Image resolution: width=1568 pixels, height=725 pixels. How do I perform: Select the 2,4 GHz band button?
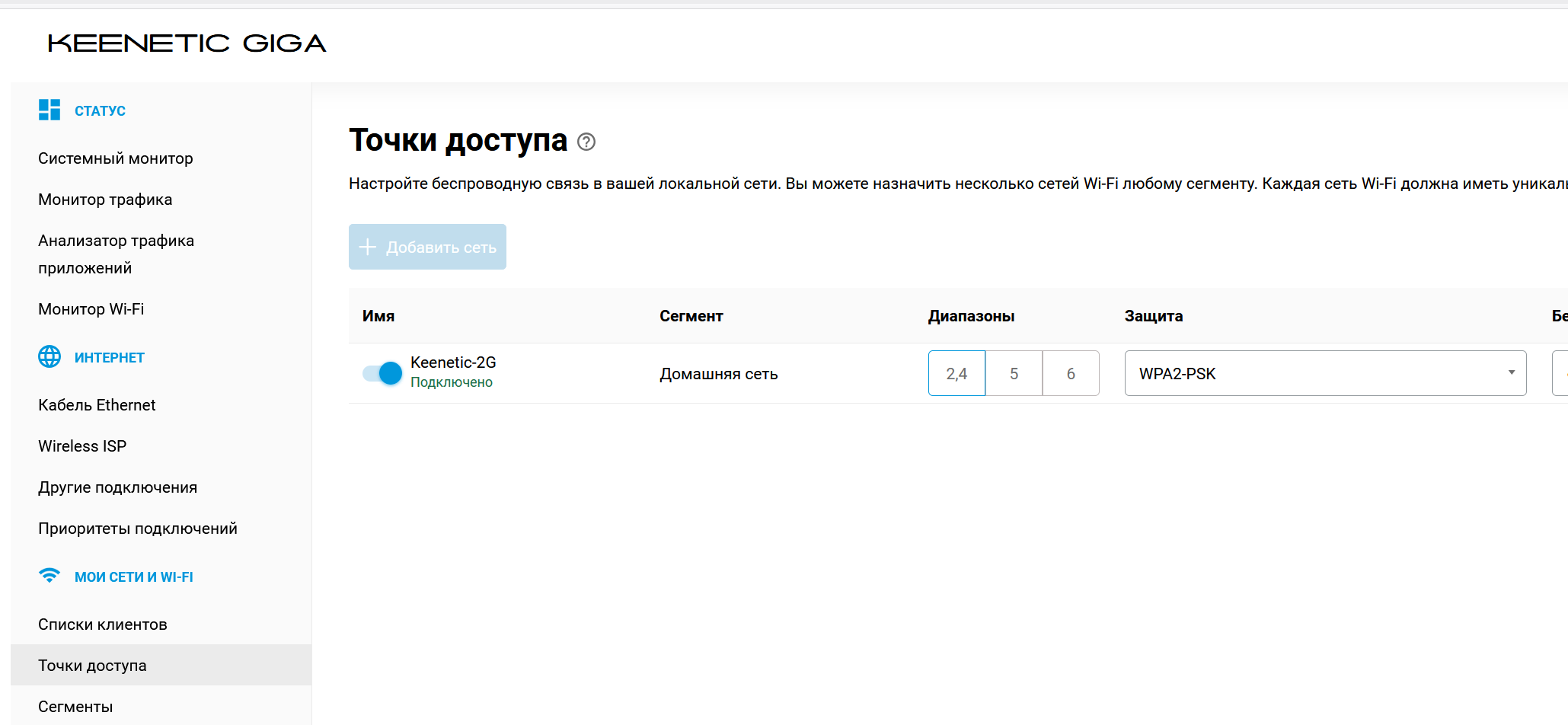coord(956,373)
